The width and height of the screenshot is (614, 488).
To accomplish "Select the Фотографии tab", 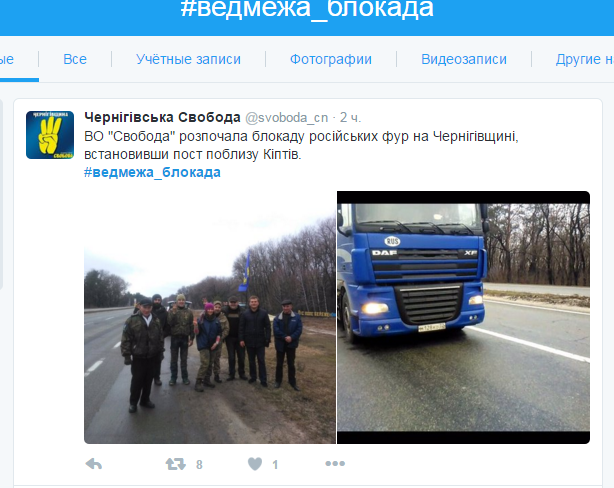I will (331, 59).
